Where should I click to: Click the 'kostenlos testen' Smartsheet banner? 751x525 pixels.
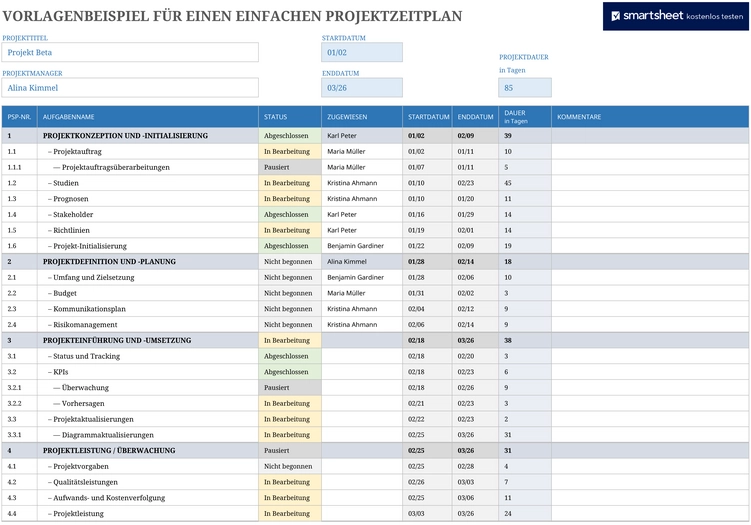pyautogui.click(x=676, y=16)
